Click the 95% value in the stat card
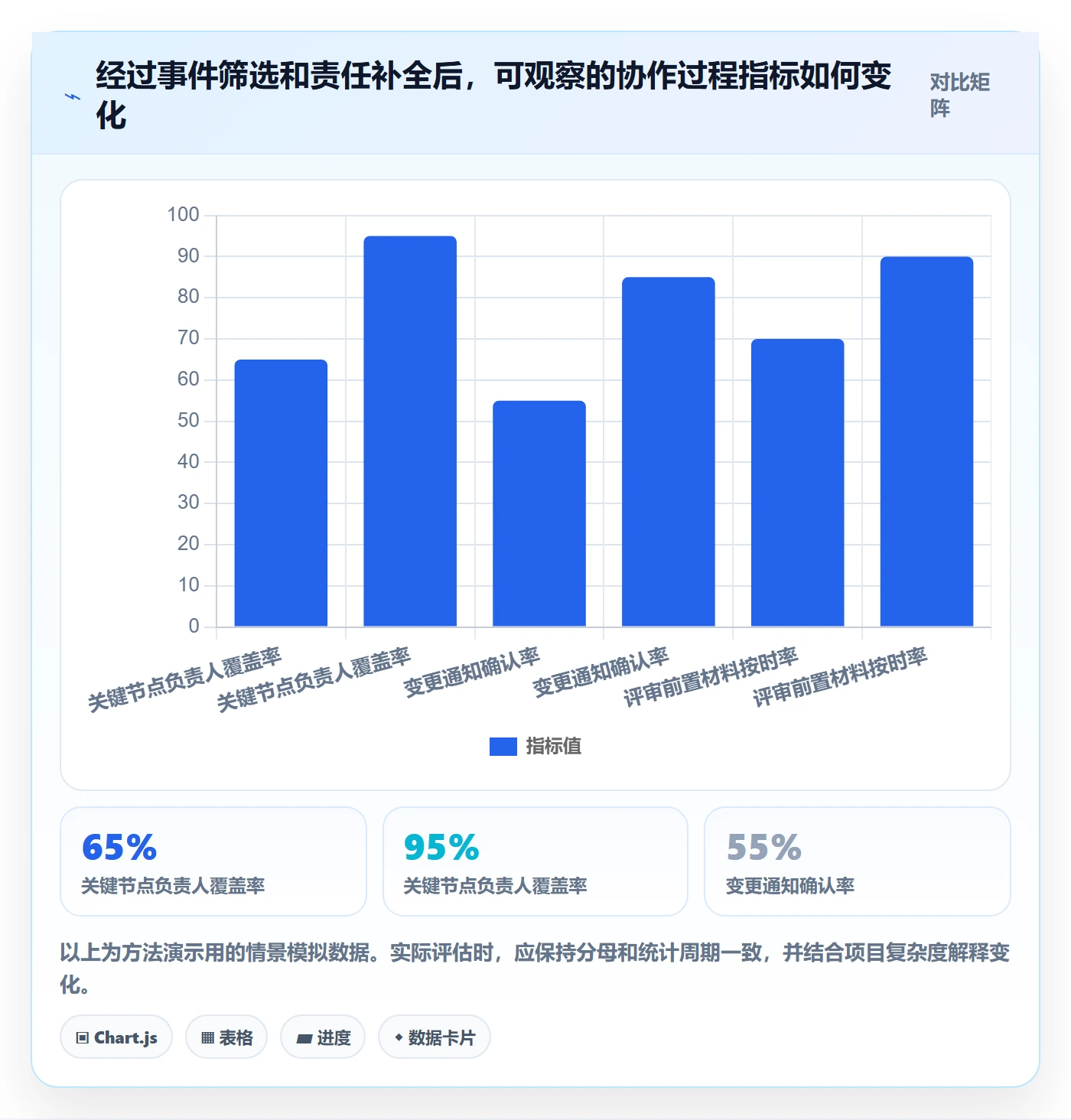This screenshot has width=1071, height=1120. click(441, 848)
